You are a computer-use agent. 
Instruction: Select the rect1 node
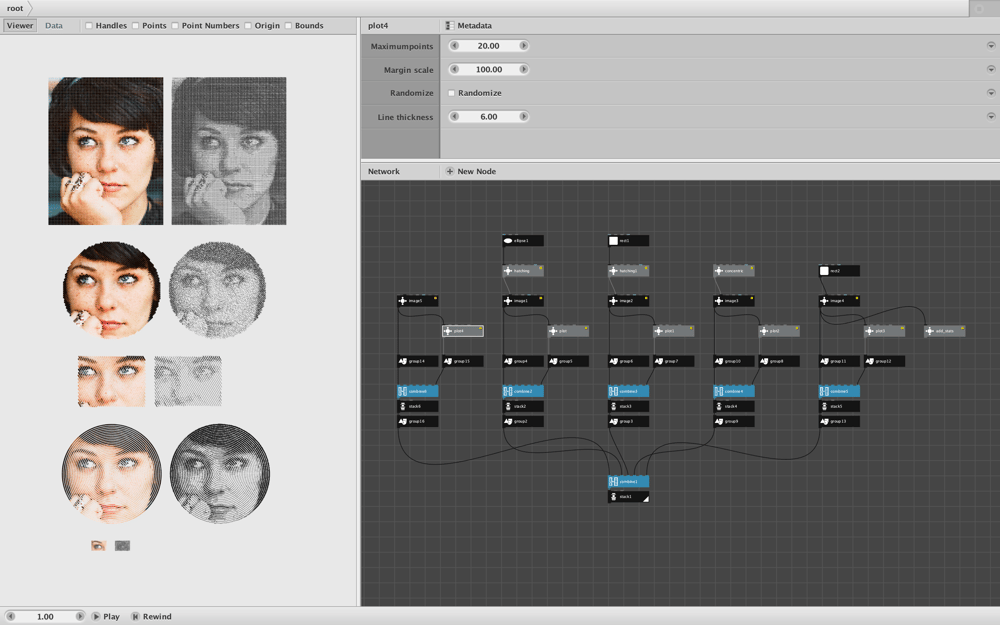click(x=628, y=240)
